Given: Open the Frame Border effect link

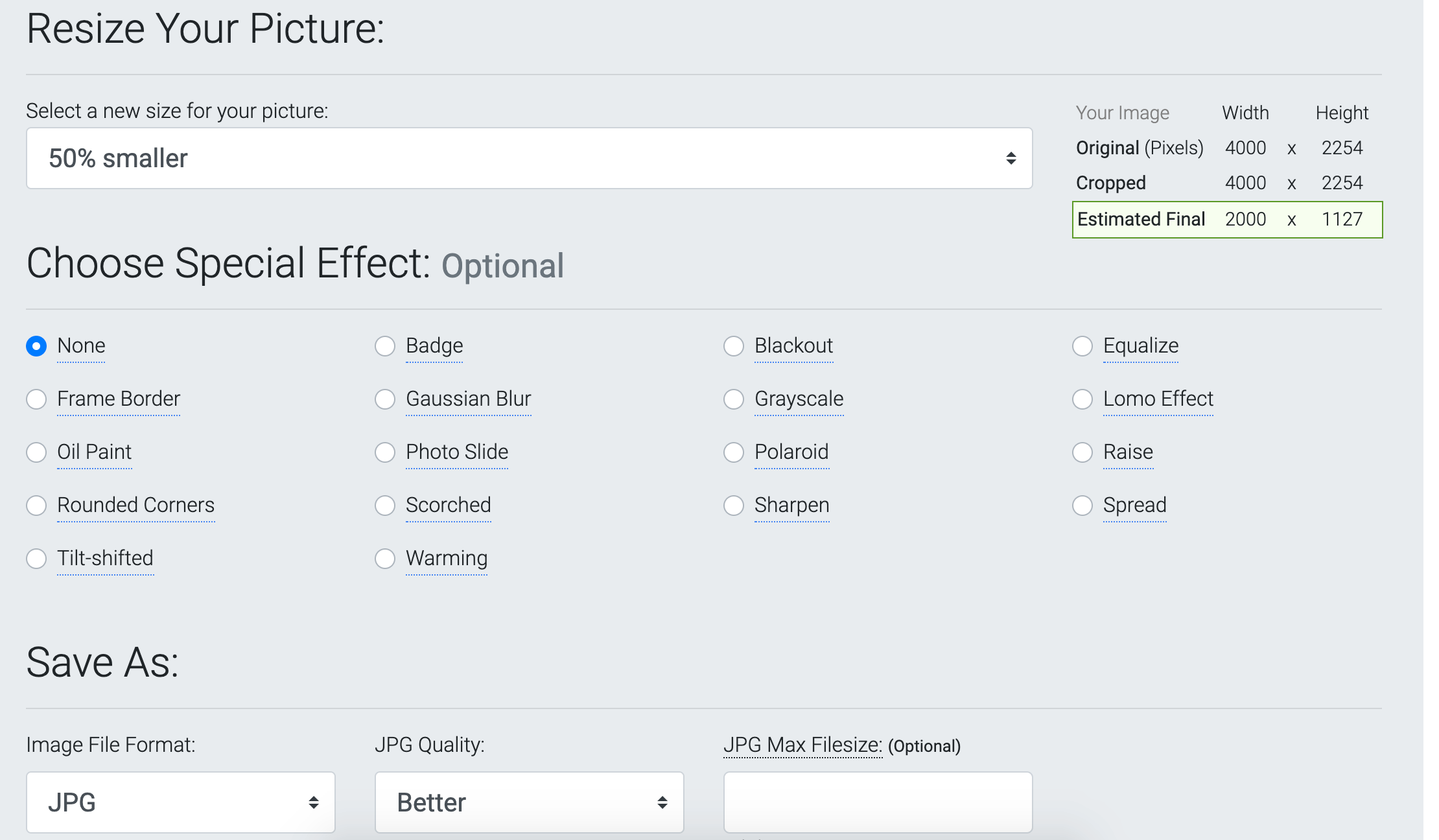Looking at the screenshot, I should point(119,399).
